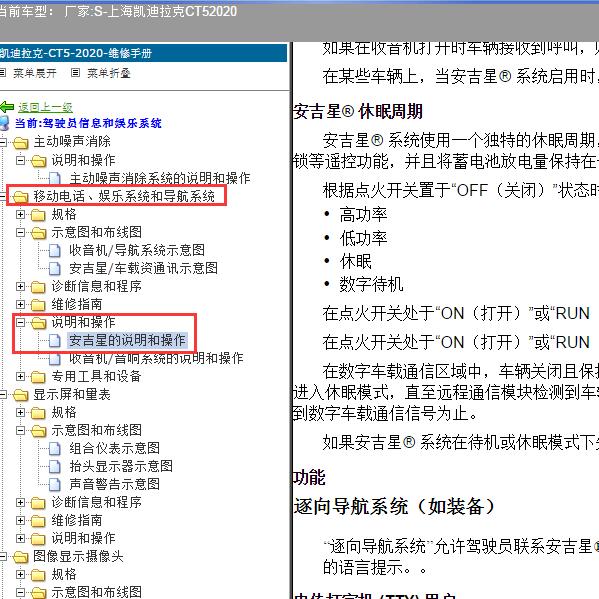Click folder icon of 移动电话、娱乐系统和导航系统
The image size is (599, 599).
[21, 197]
